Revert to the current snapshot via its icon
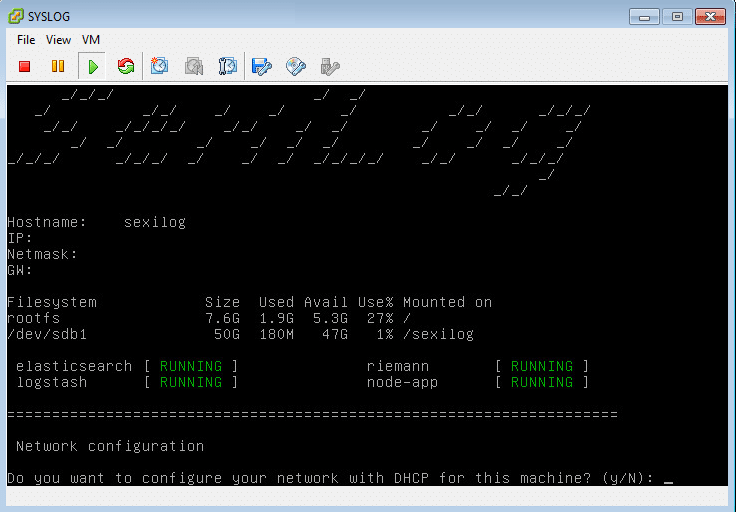Viewport: 736px width, 512px height. tap(193, 66)
